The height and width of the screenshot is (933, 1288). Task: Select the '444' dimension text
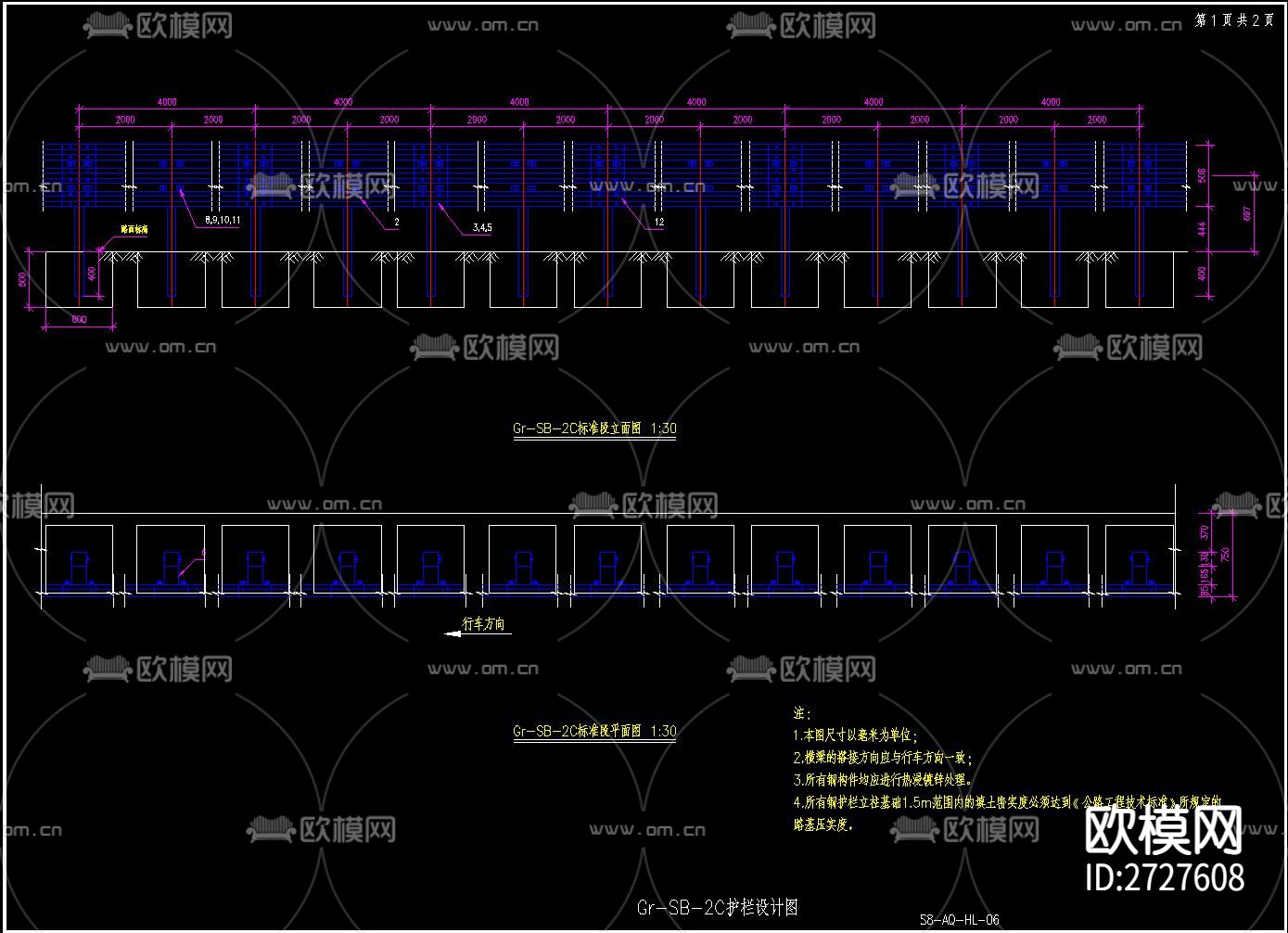click(x=1202, y=229)
